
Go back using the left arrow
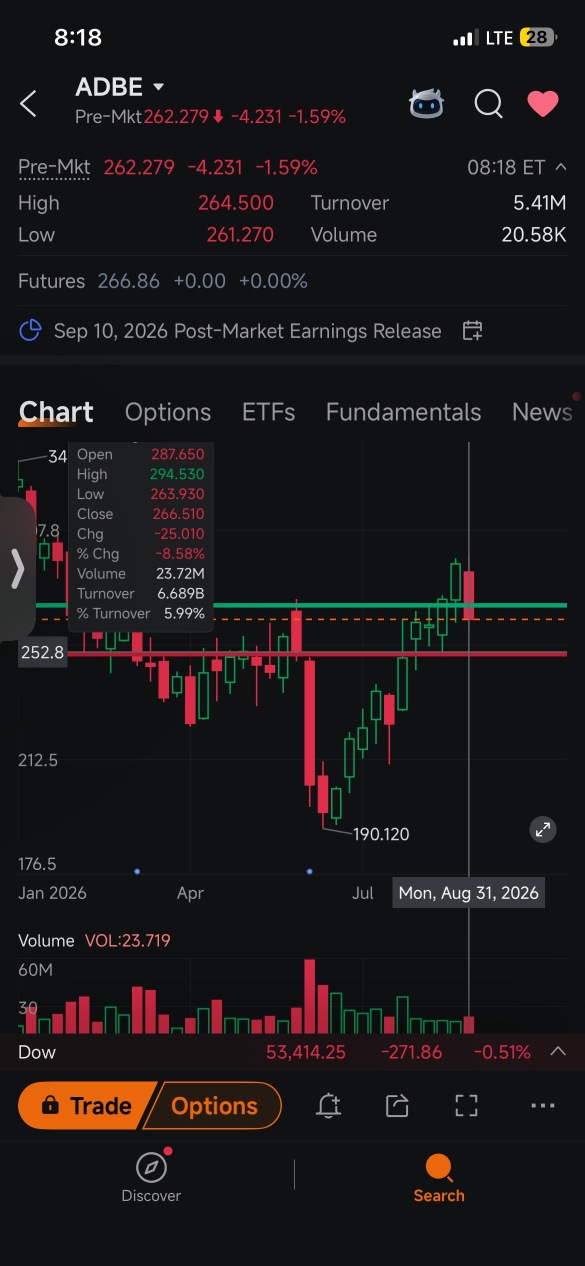[29, 103]
